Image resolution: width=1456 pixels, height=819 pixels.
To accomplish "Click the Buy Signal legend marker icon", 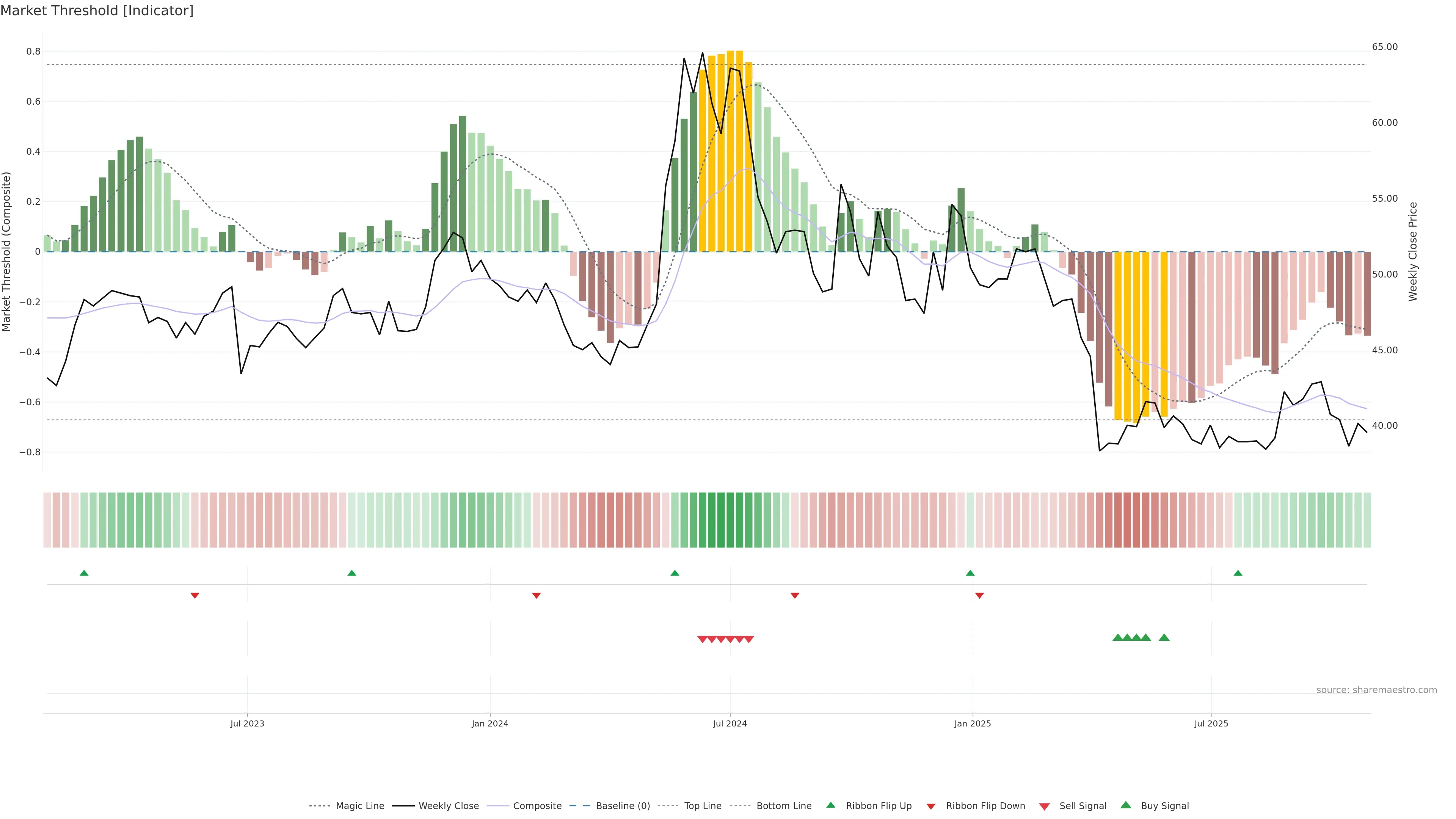I will click(x=1125, y=805).
